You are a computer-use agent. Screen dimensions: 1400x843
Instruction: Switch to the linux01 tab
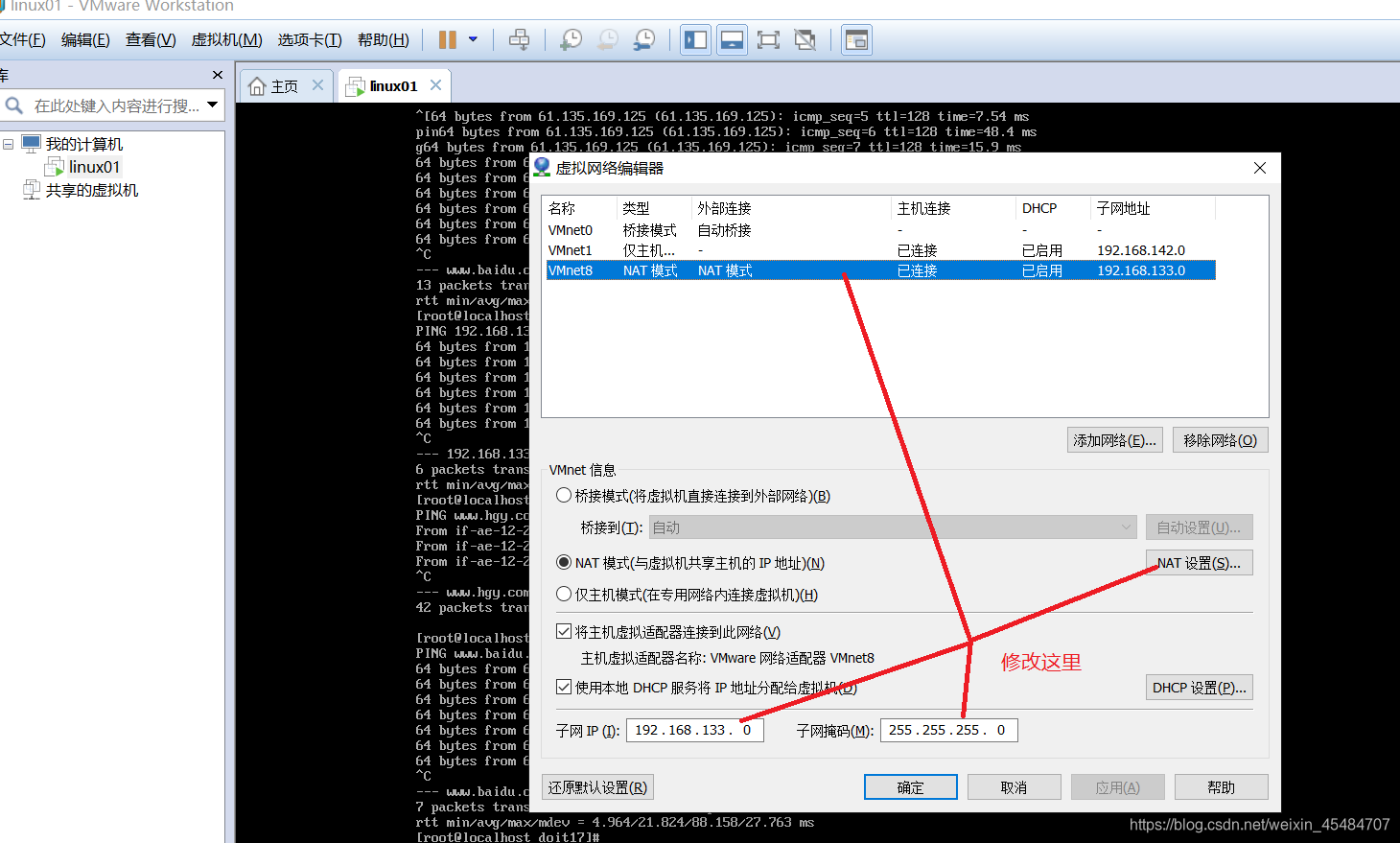[393, 86]
